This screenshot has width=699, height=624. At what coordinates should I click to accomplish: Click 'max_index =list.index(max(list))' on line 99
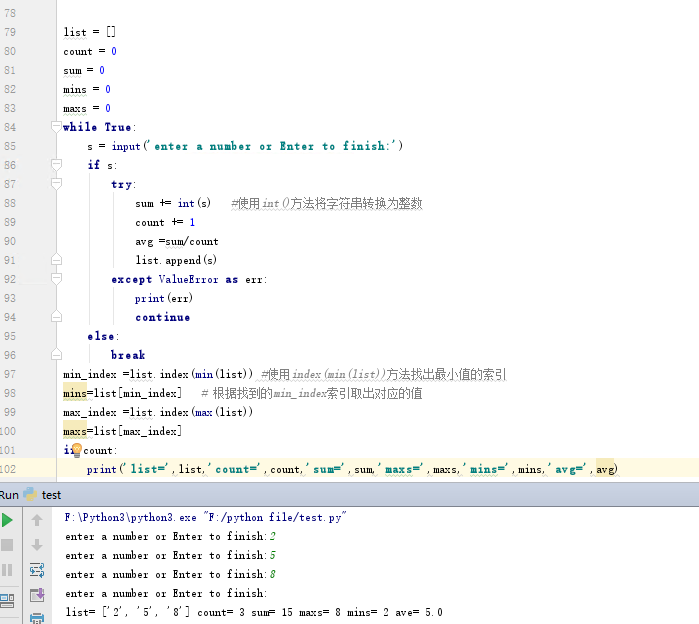pos(158,412)
